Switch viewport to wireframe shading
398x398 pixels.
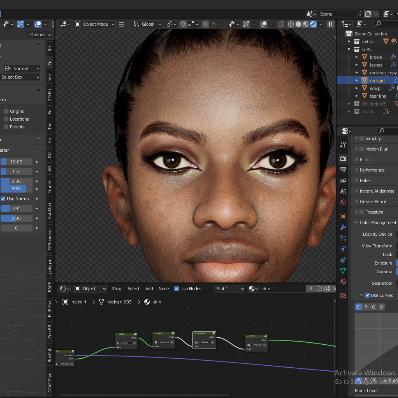[x=291, y=24]
